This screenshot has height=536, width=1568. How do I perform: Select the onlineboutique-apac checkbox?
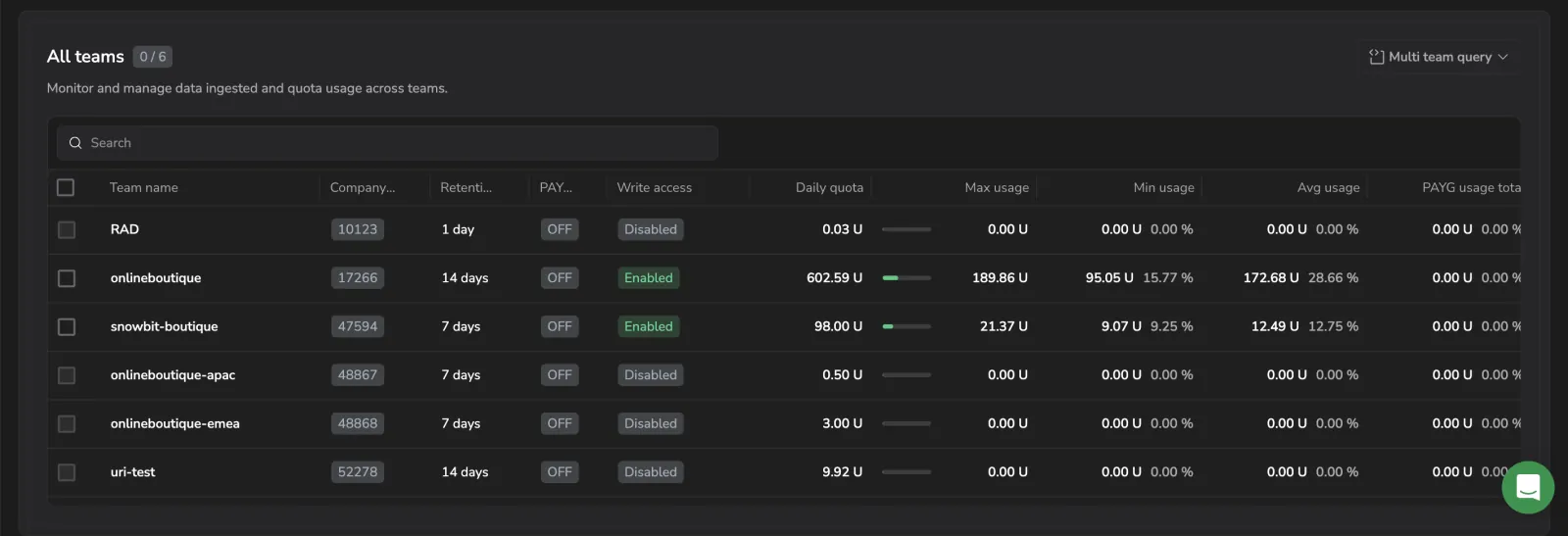[x=67, y=375]
